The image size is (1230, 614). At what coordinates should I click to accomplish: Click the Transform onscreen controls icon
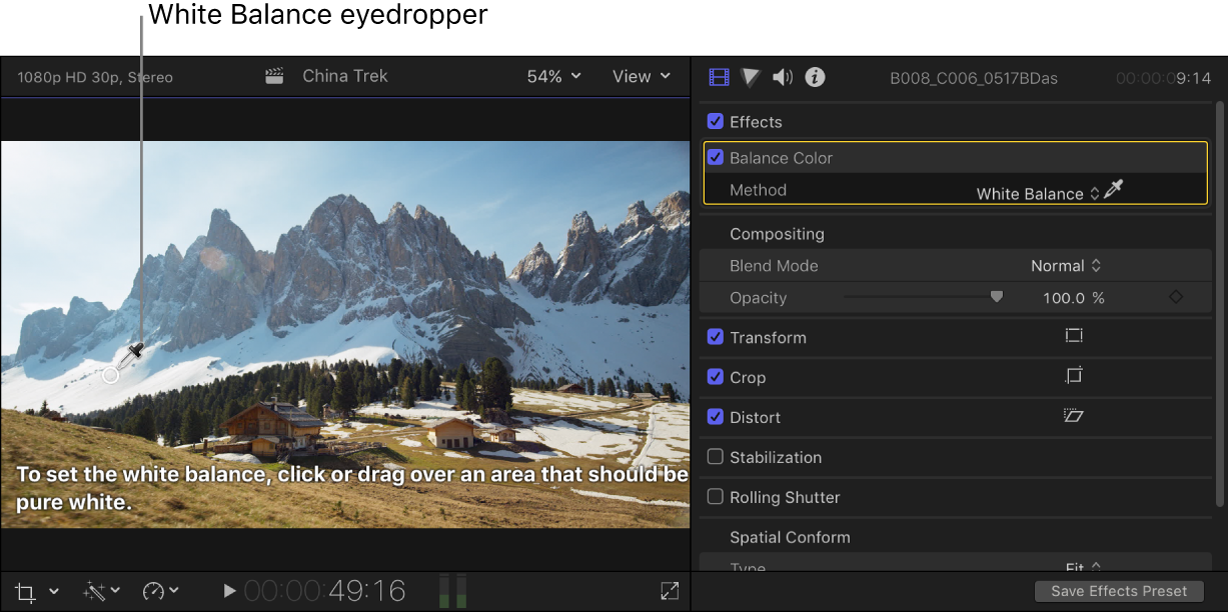(1074, 337)
